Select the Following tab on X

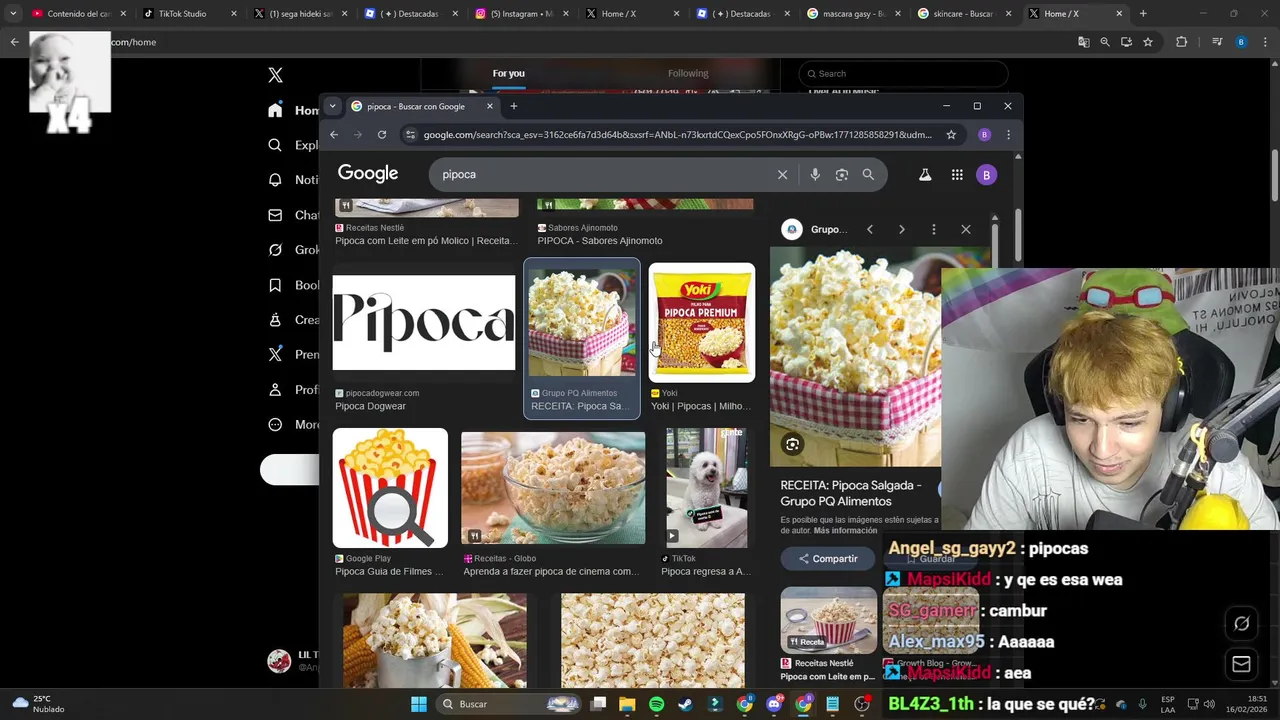[x=688, y=73]
